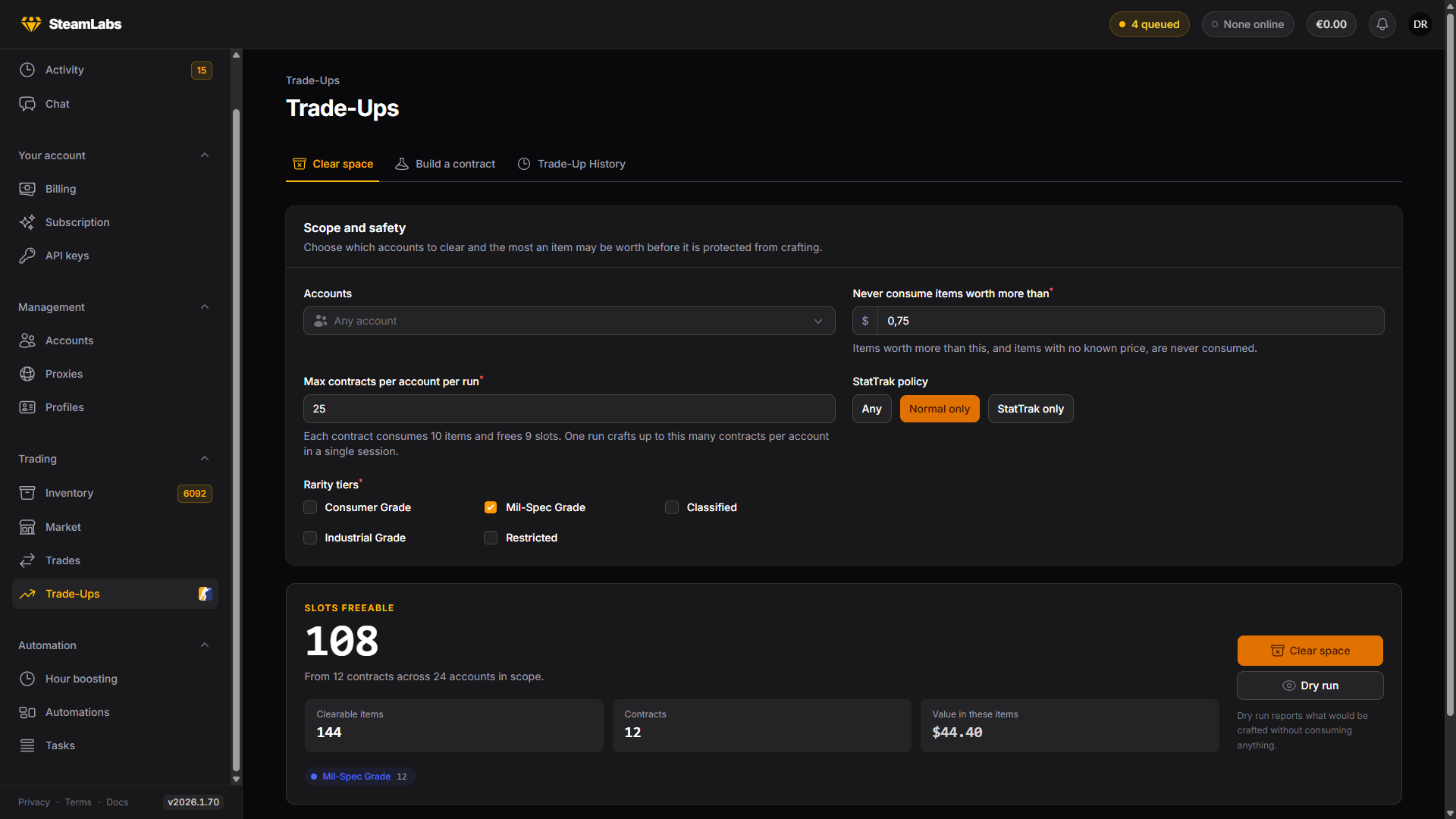This screenshot has width=1456, height=819.
Task: Select Normal only StatTrak policy
Action: click(x=940, y=409)
